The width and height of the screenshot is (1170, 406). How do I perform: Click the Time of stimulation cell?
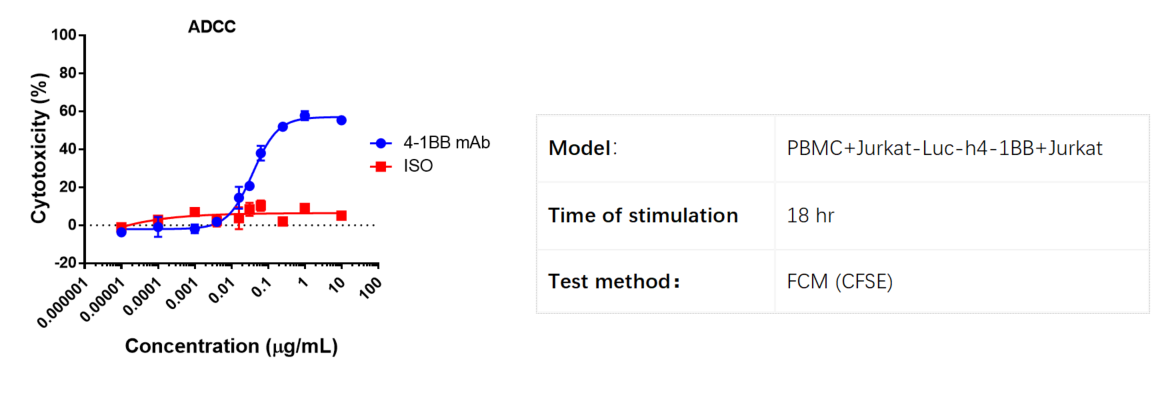pos(656,216)
